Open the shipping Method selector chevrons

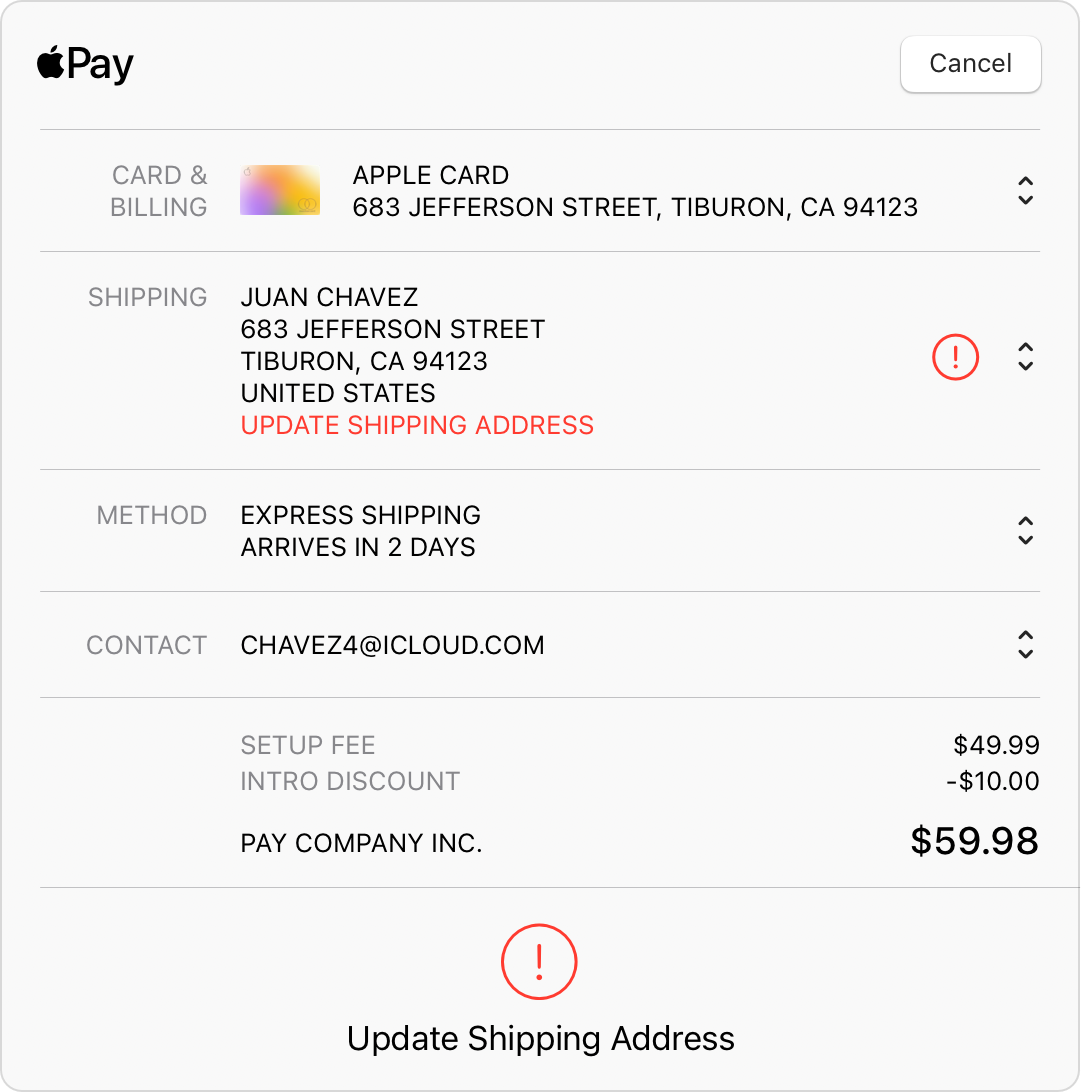[1025, 531]
